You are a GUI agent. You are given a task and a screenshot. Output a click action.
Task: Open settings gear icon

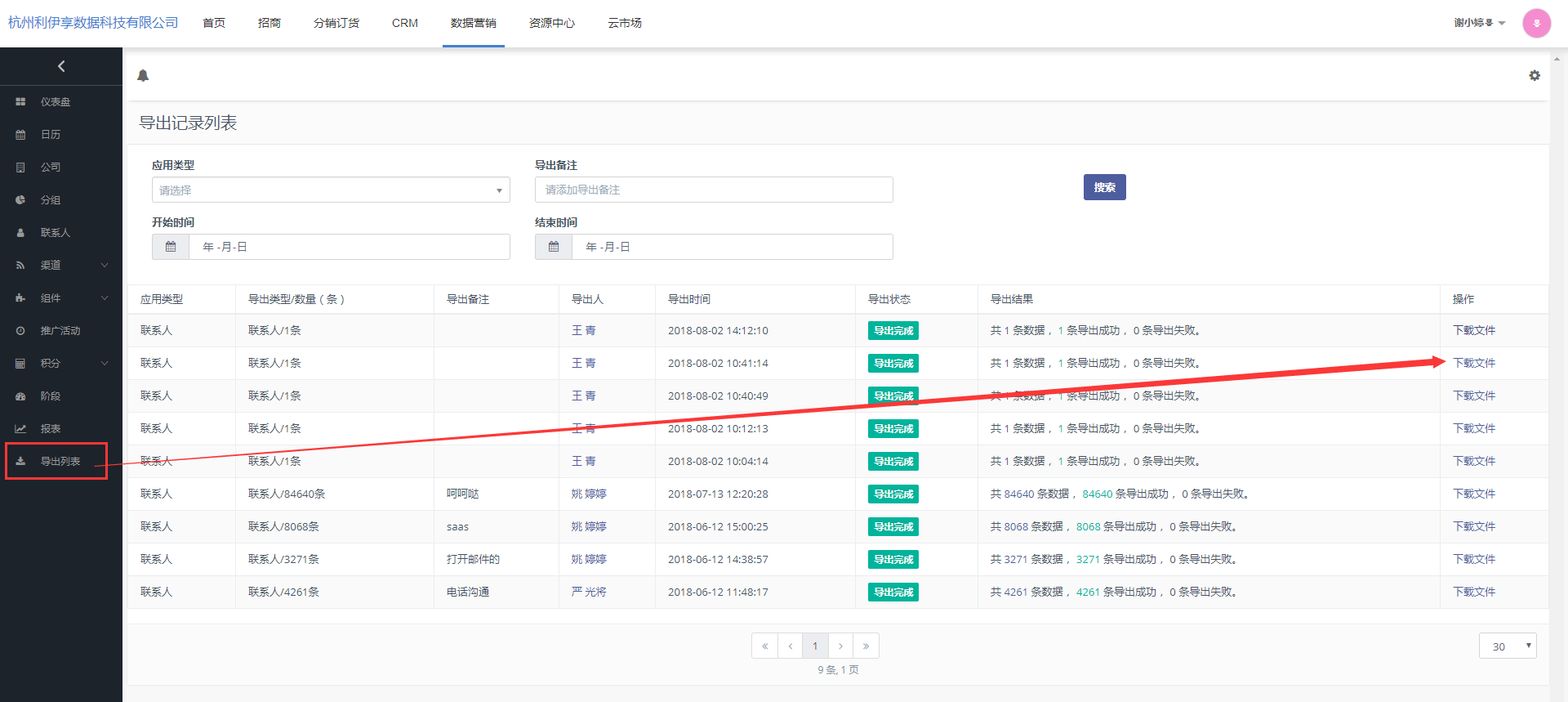(1535, 75)
